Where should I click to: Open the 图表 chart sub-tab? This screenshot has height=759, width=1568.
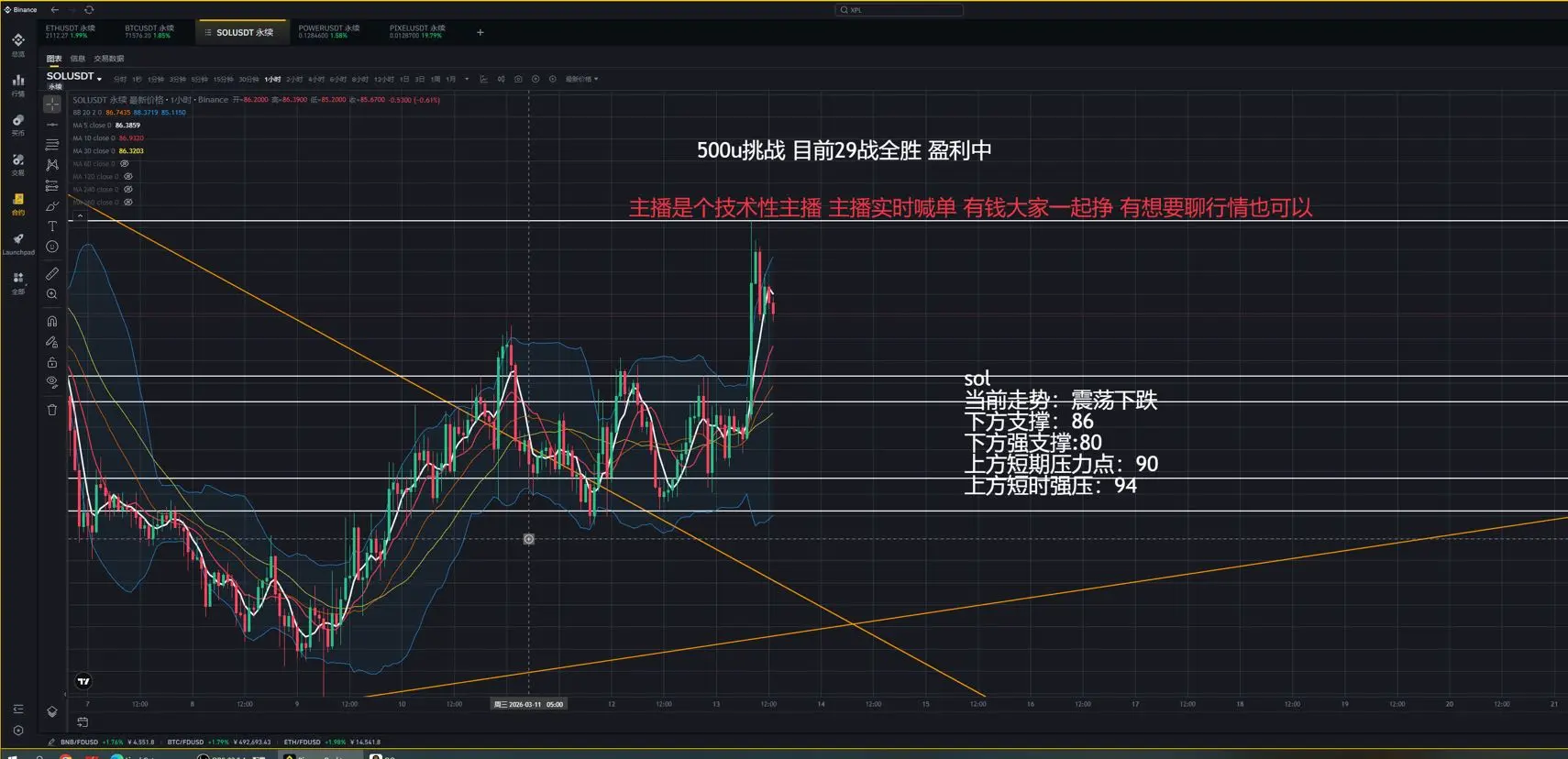point(55,59)
